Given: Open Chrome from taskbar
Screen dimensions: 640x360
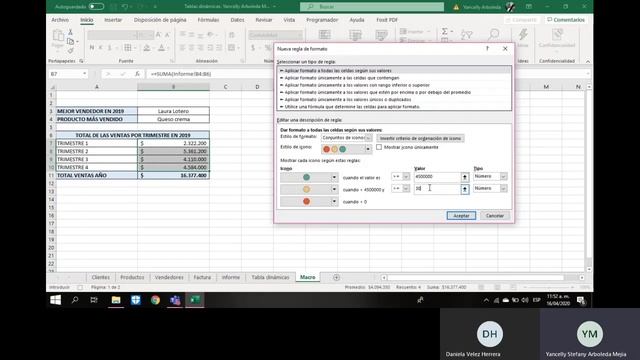Looking at the screenshot, I should point(156,300).
